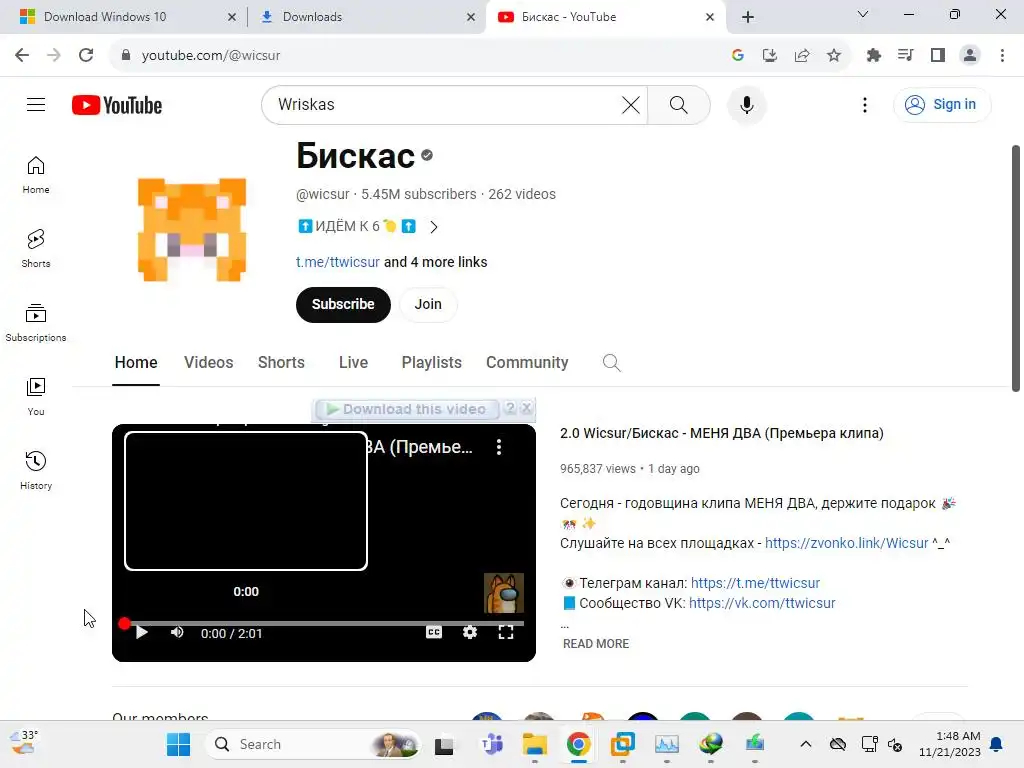This screenshot has width=1024, height=768.
Task: Expand the channel description chevron
Action: pyautogui.click(x=434, y=227)
